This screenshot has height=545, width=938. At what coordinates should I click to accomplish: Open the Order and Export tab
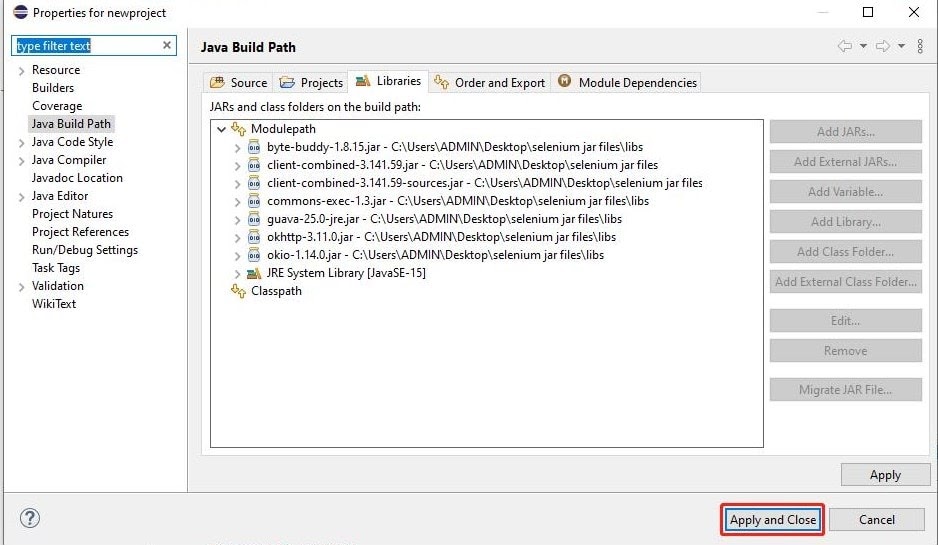[x=489, y=83]
